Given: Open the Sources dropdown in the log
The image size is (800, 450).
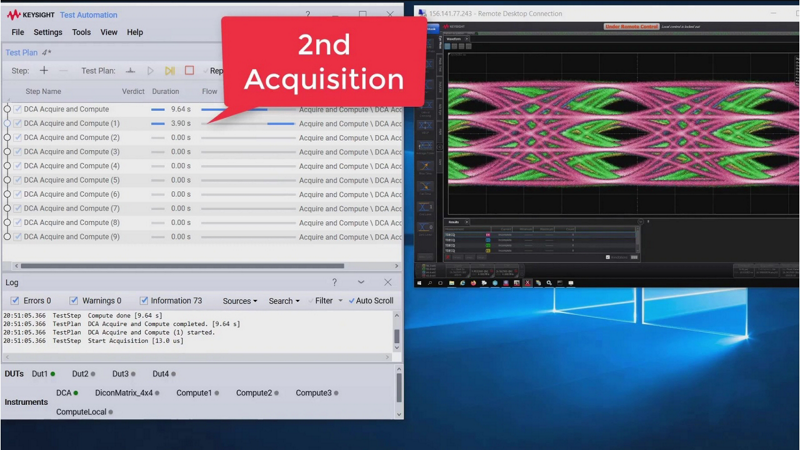Looking at the screenshot, I should (240, 301).
